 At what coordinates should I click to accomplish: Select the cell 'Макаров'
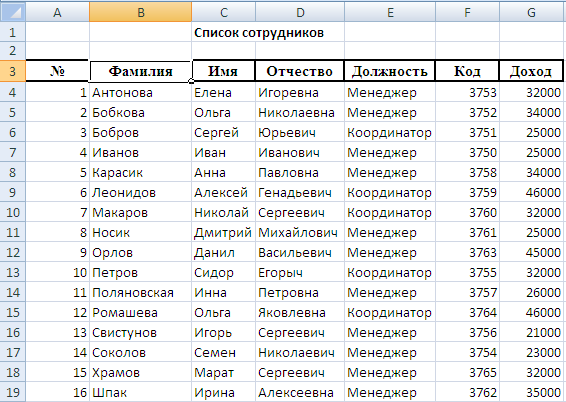140,212
